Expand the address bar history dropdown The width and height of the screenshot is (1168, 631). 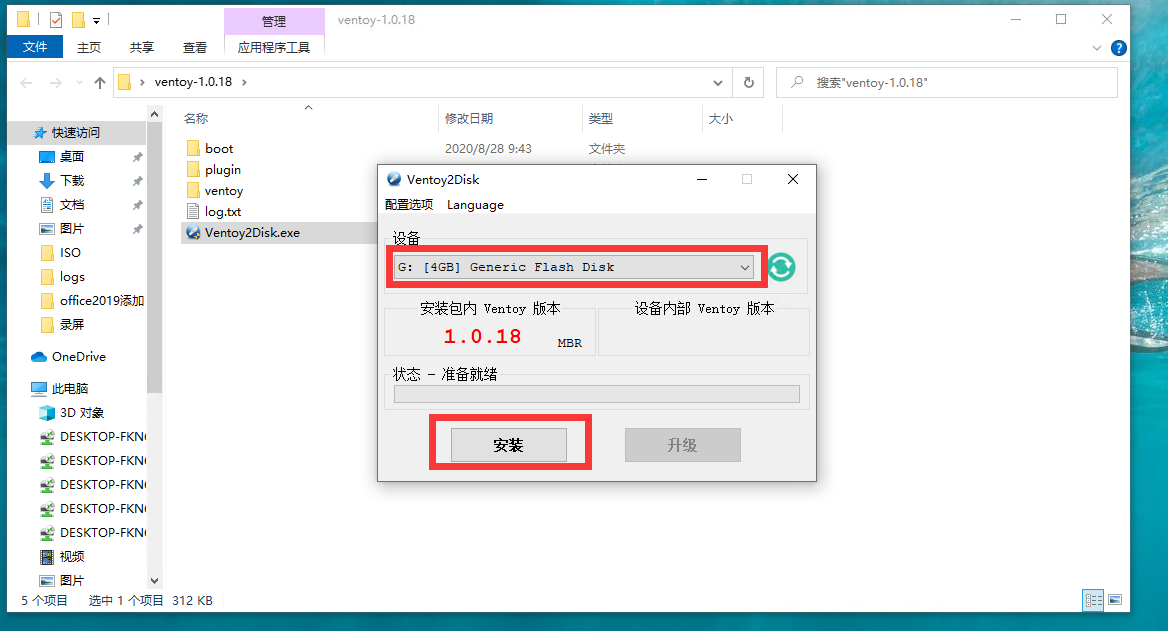click(x=718, y=83)
